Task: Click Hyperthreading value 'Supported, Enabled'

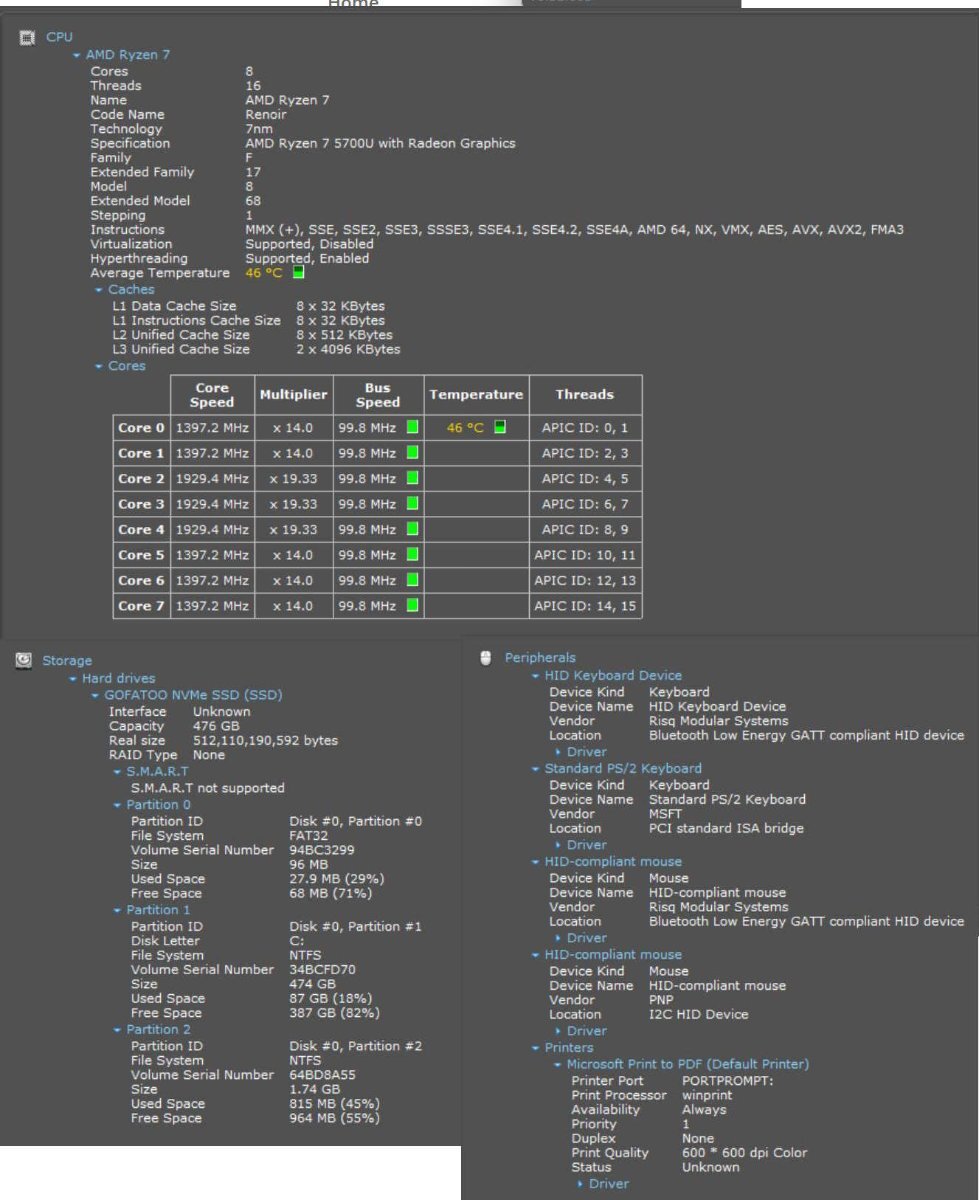Action: pos(307,258)
